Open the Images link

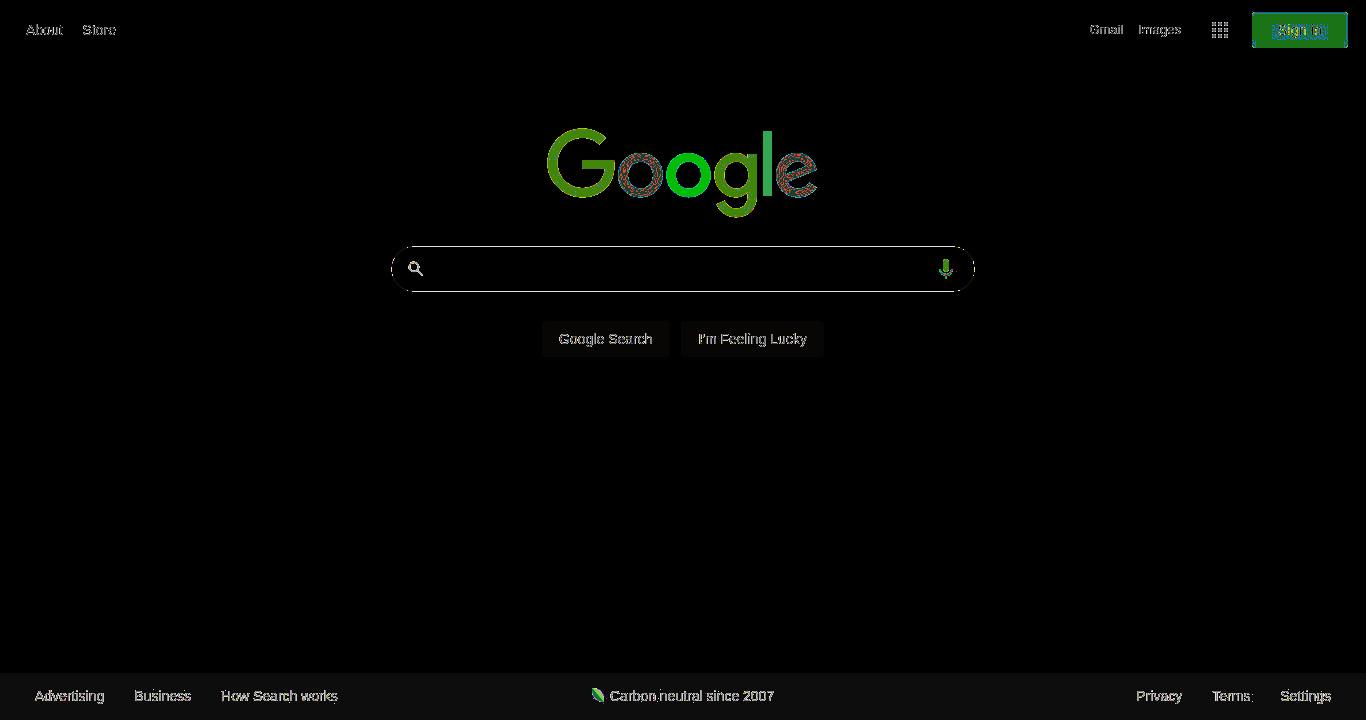1159,30
